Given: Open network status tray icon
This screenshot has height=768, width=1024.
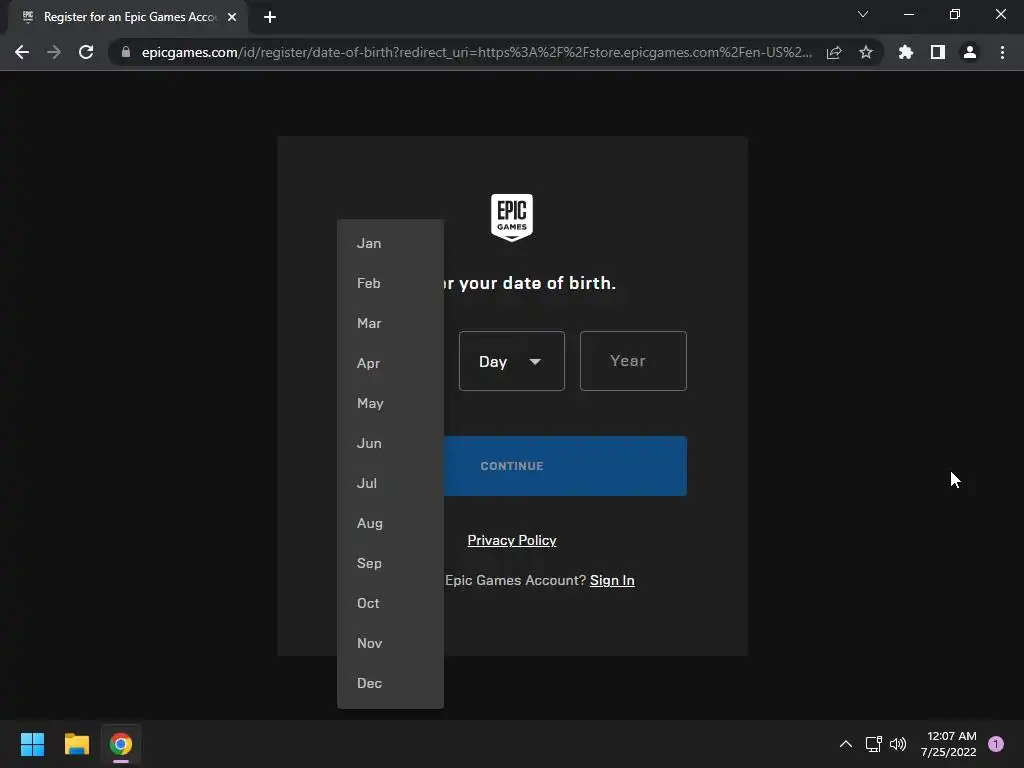Looking at the screenshot, I should (873, 744).
